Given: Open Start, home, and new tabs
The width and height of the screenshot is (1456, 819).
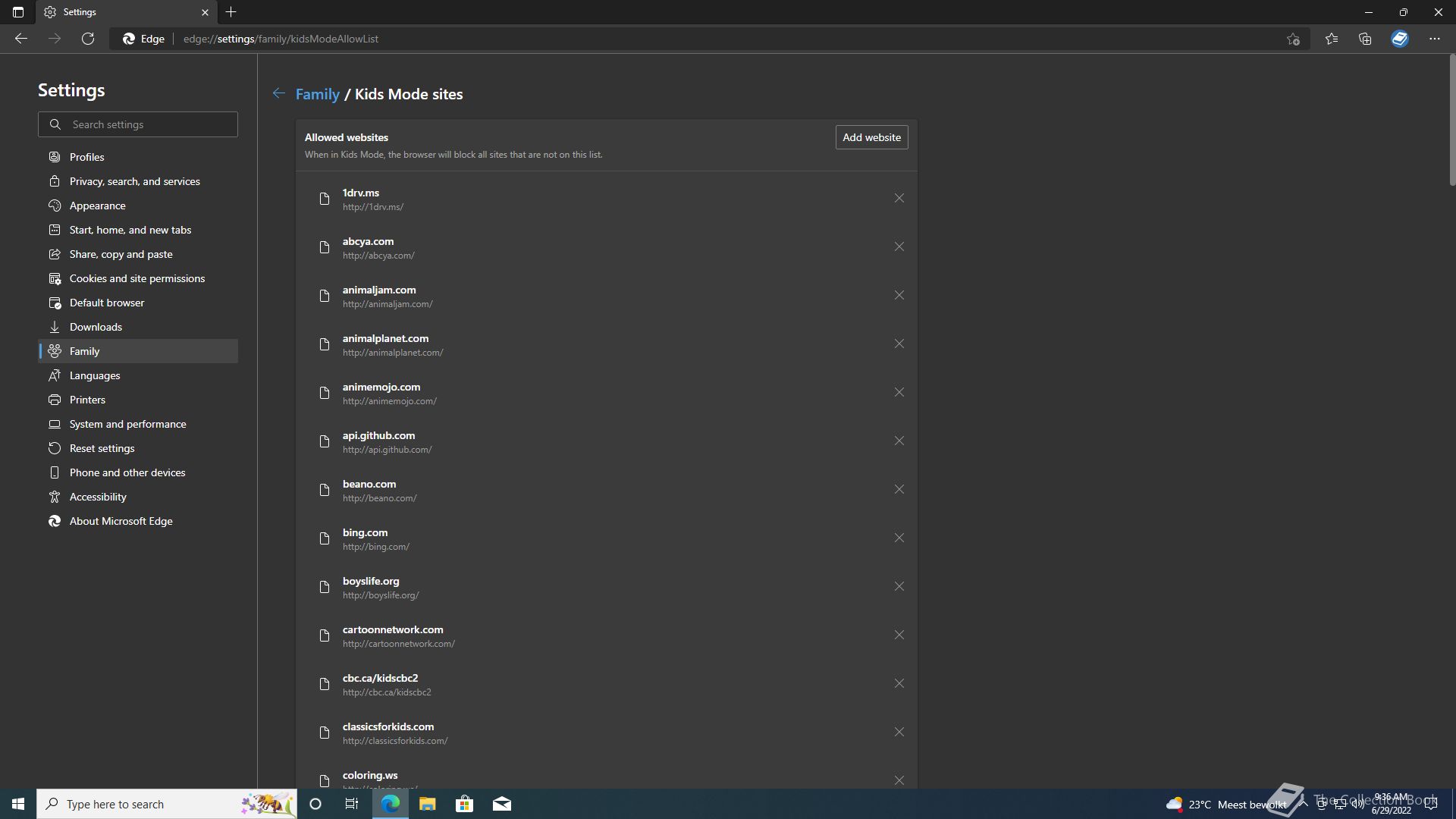Looking at the screenshot, I should 138,230.
